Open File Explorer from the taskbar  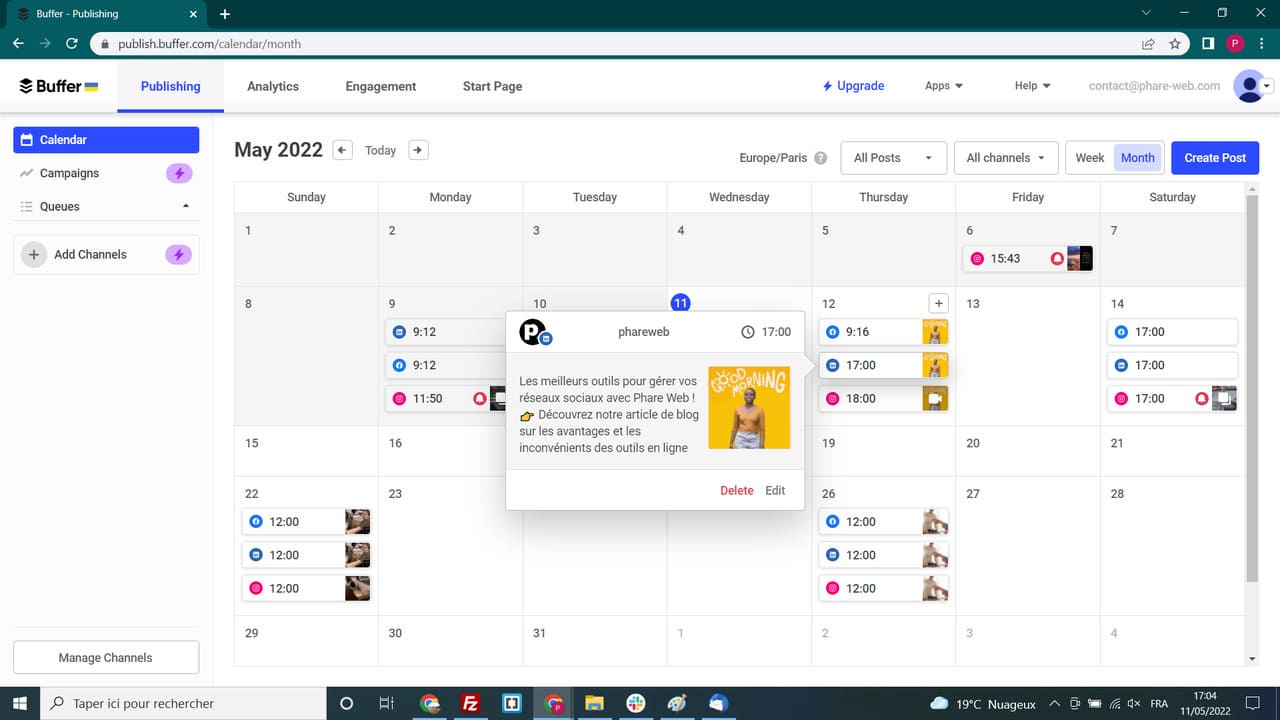click(594, 703)
